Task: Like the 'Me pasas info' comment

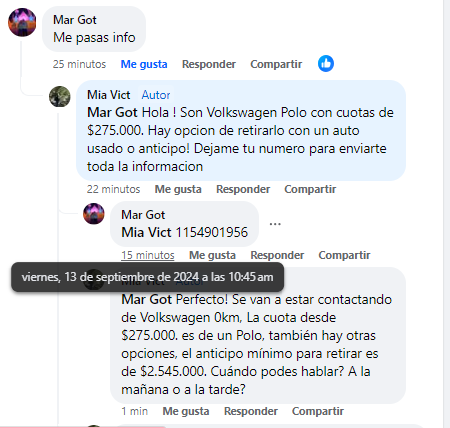Action: (144, 64)
